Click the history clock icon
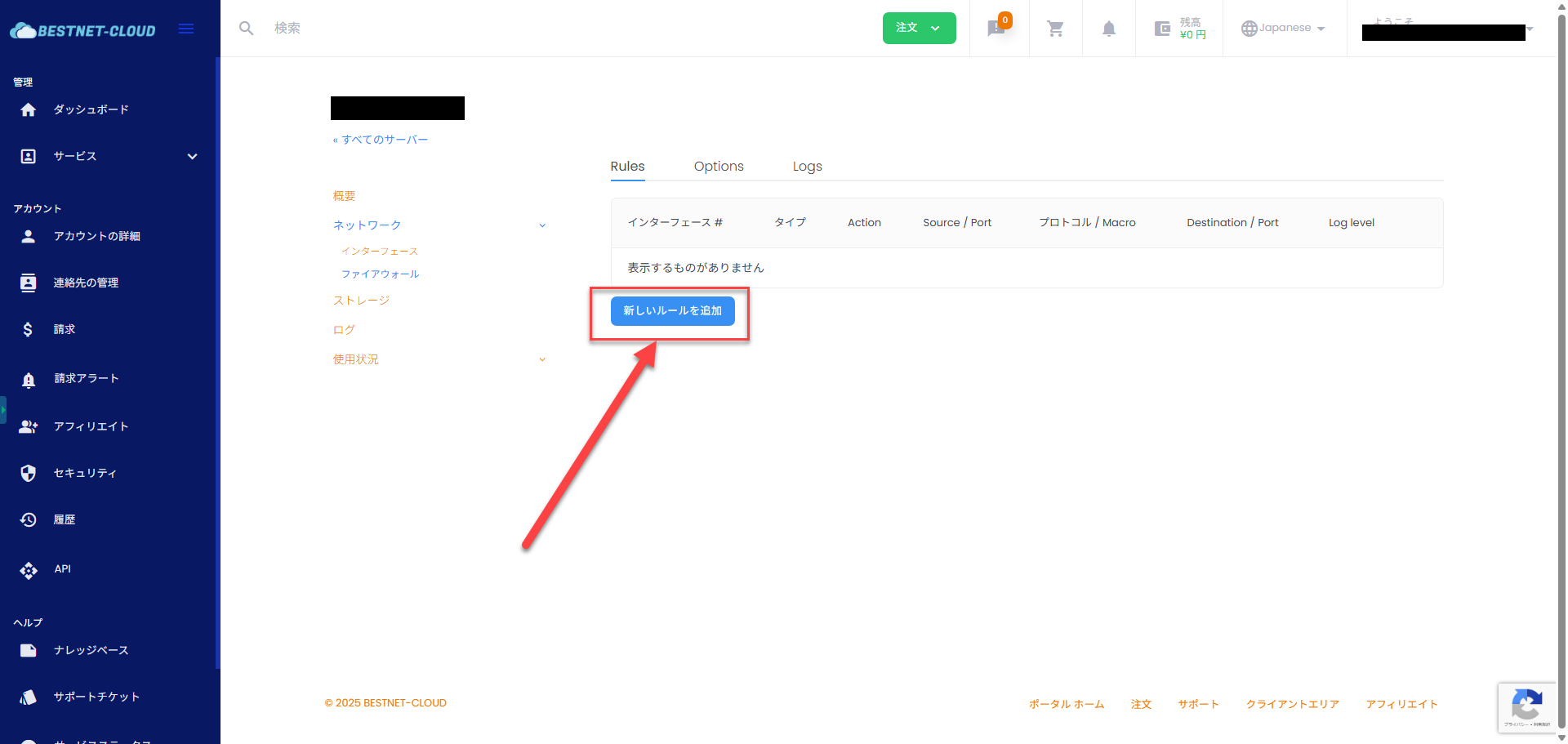The image size is (1568, 744). [29, 519]
